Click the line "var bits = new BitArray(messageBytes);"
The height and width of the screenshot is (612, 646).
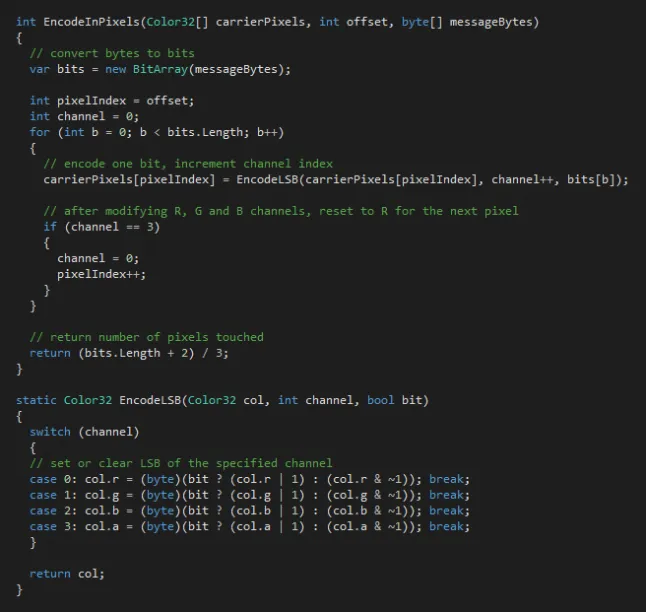pos(160,69)
